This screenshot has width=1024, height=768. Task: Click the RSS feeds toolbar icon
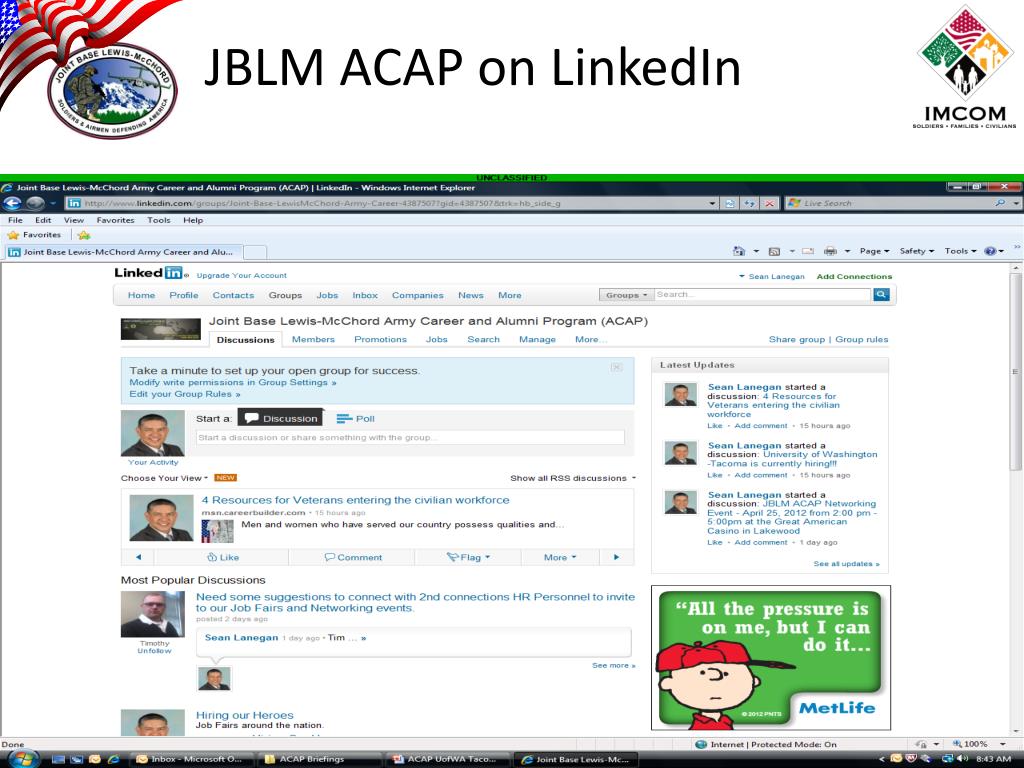(x=775, y=251)
